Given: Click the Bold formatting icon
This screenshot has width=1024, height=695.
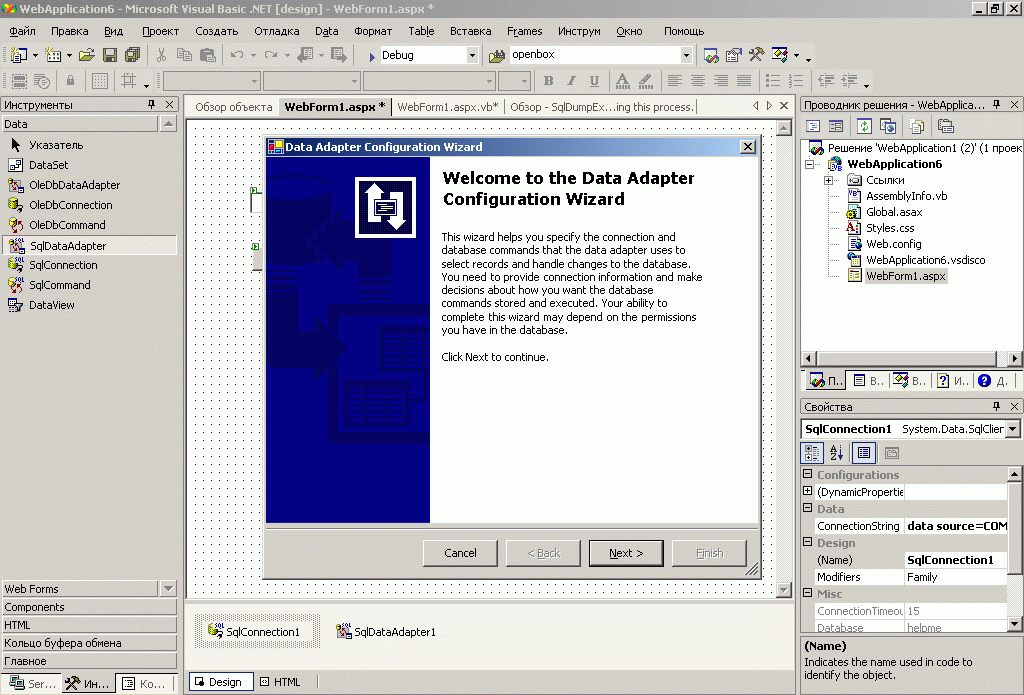Looking at the screenshot, I should (x=549, y=80).
